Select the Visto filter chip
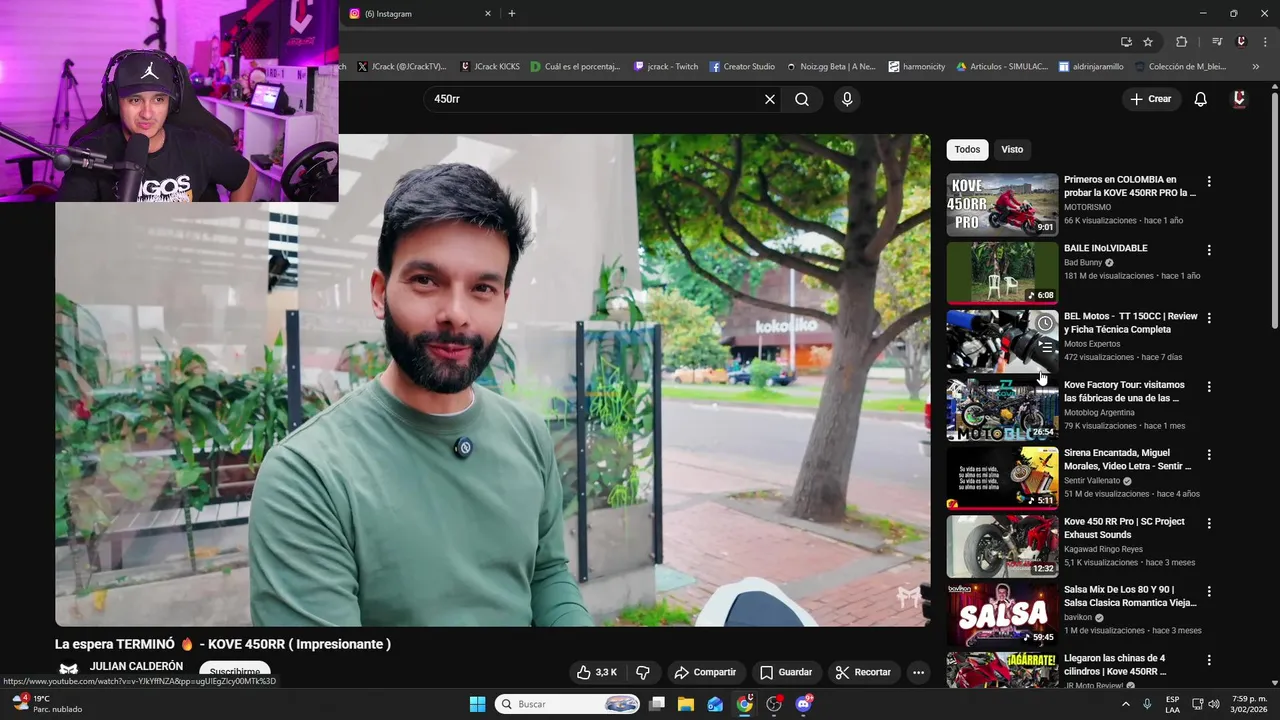Viewport: 1280px width, 720px height. click(x=1012, y=149)
